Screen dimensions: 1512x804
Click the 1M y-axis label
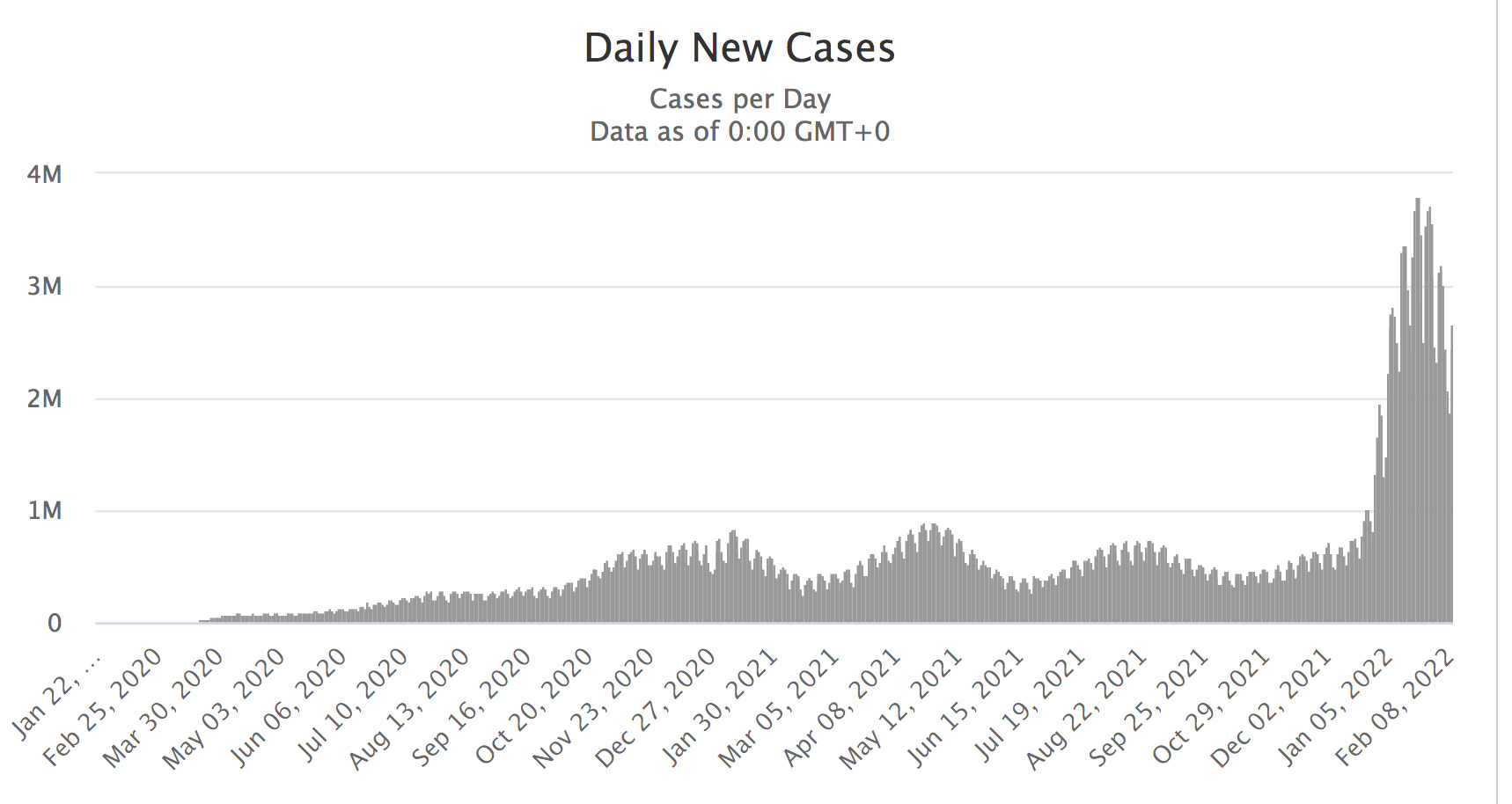[x=45, y=511]
